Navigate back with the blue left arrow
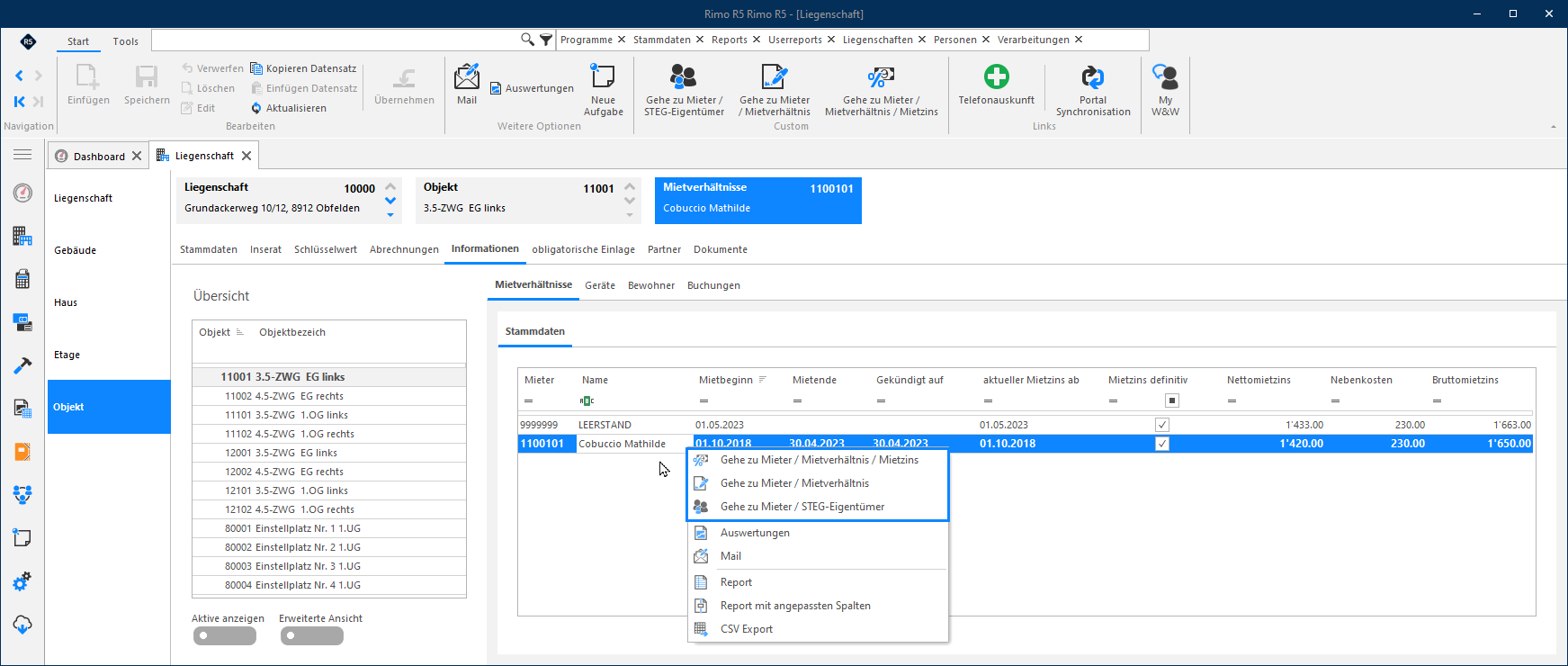This screenshot has height=666, width=1568. 19,76
